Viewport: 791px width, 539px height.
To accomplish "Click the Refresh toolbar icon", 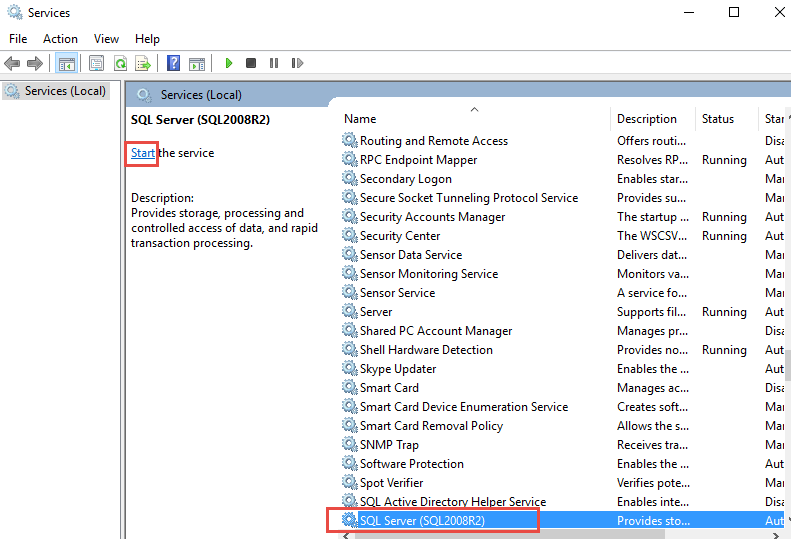I will click(120, 64).
